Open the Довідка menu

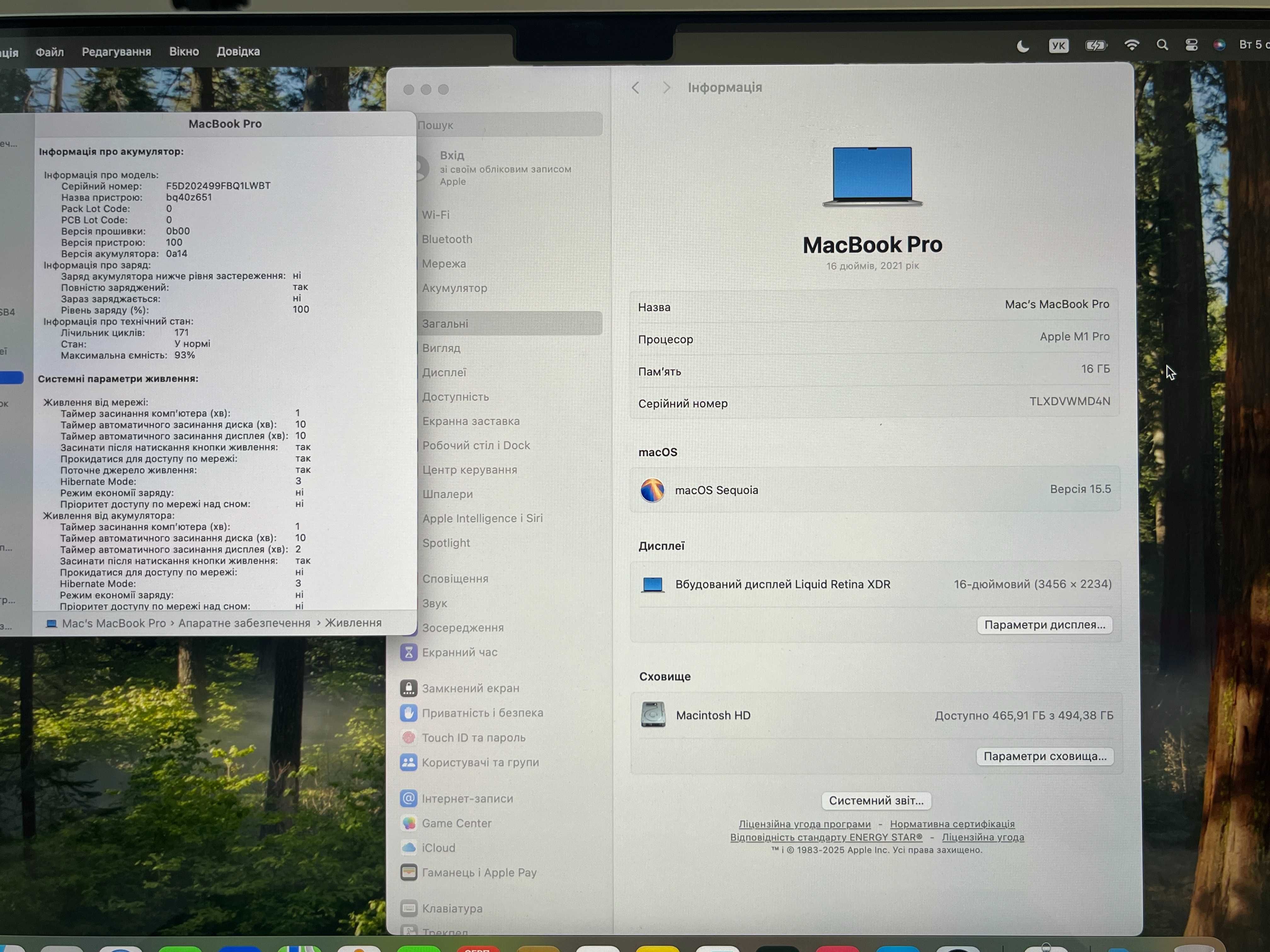(x=238, y=52)
